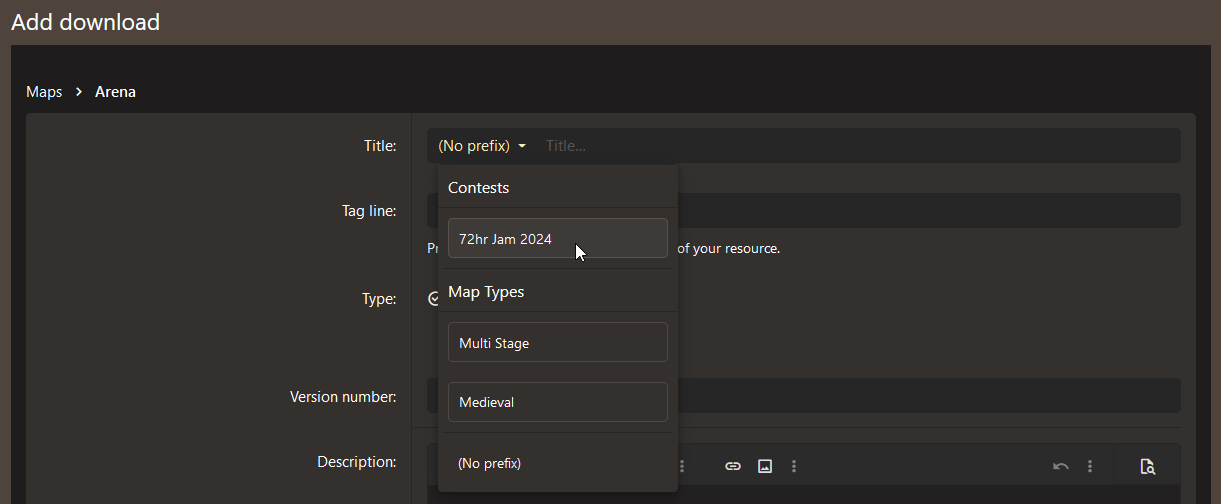Screen dimensions: 1221x504
Task: Go to the Maps breadcrumb
Action: click(44, 92)
